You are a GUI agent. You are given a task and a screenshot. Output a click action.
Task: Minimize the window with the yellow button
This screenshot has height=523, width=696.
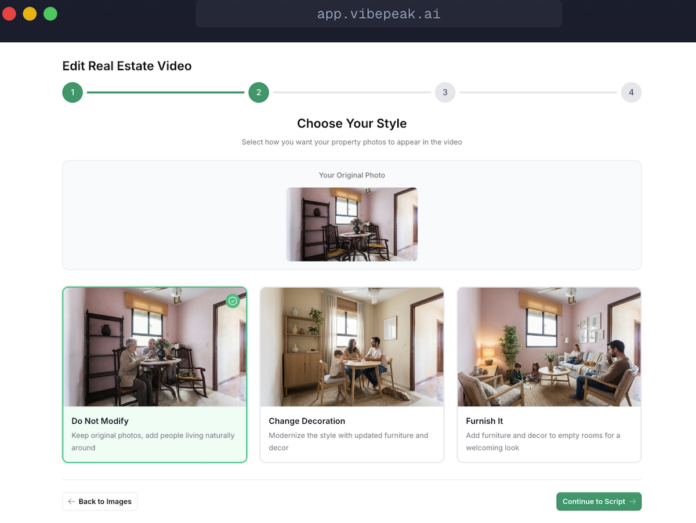click(x=30, y=14)
